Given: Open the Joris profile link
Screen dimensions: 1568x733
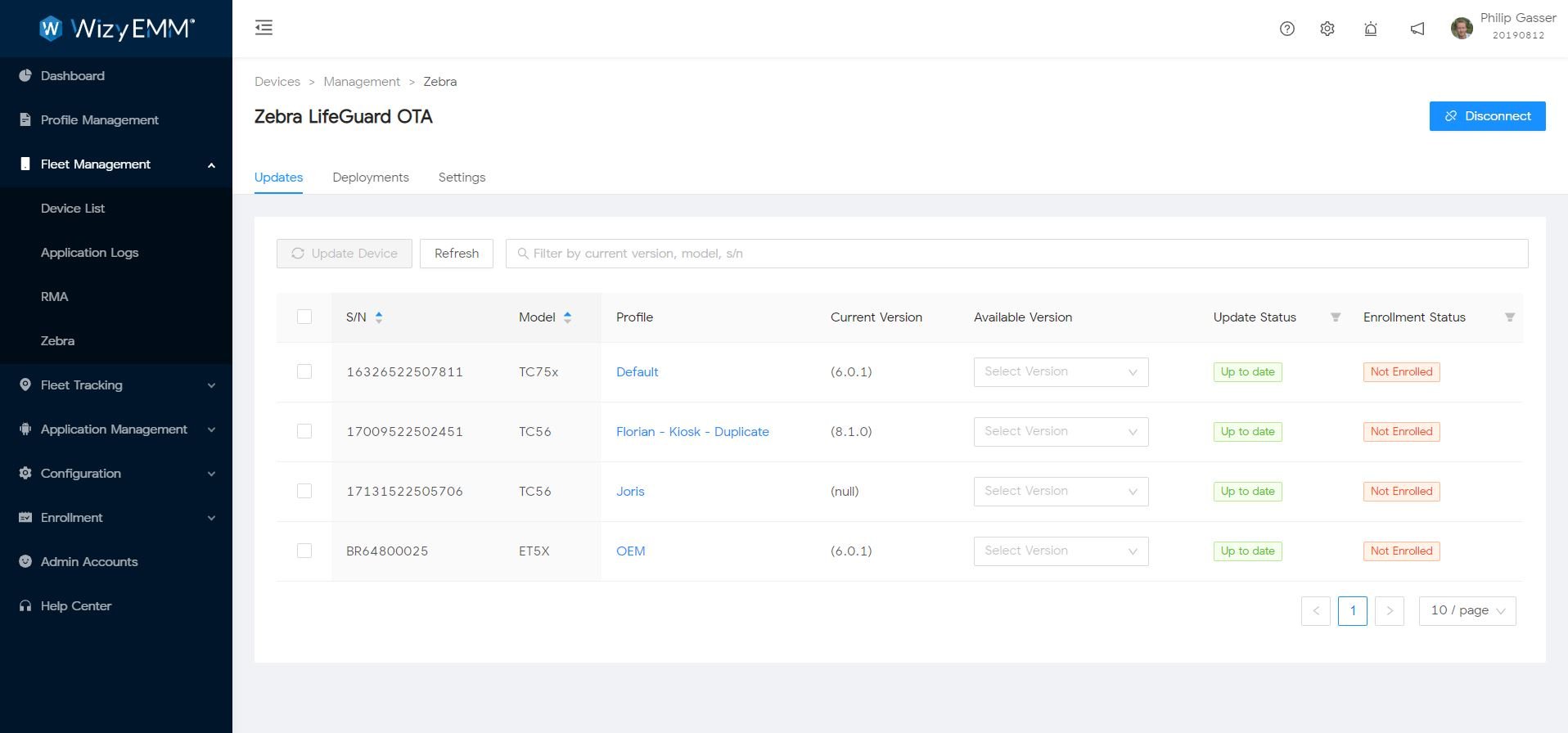Looking at the screenshot, I should point(630,492).
